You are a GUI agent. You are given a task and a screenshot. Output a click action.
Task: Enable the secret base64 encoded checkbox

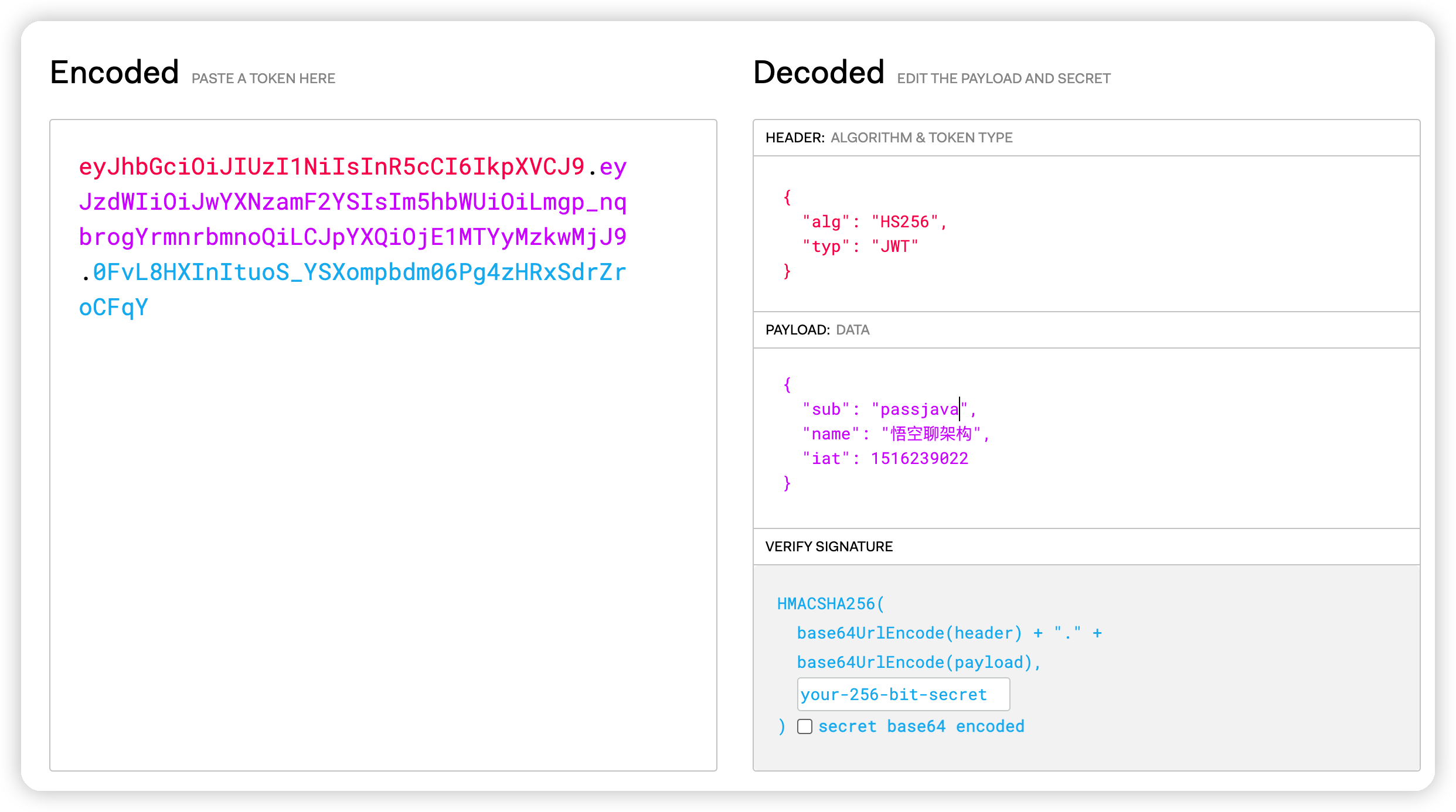tap(804, 726)
